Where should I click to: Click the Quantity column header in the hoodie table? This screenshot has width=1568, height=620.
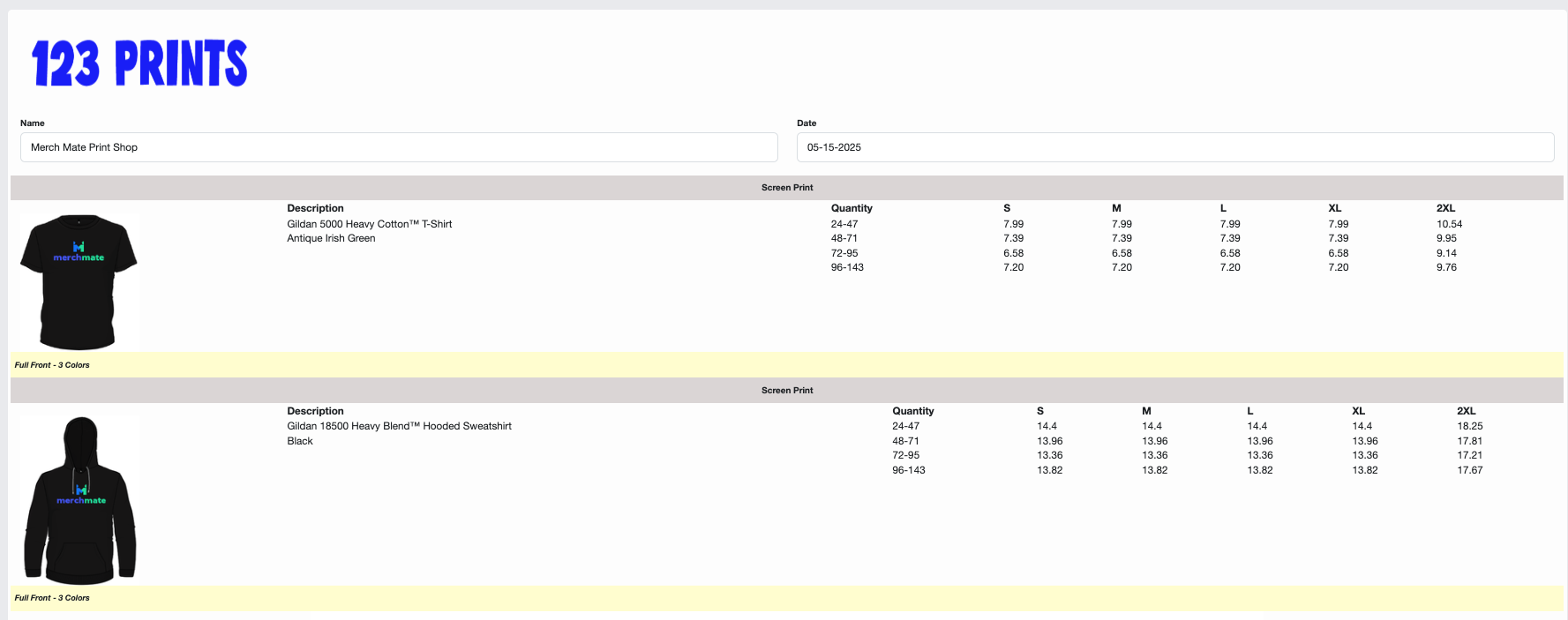[912, 411]
